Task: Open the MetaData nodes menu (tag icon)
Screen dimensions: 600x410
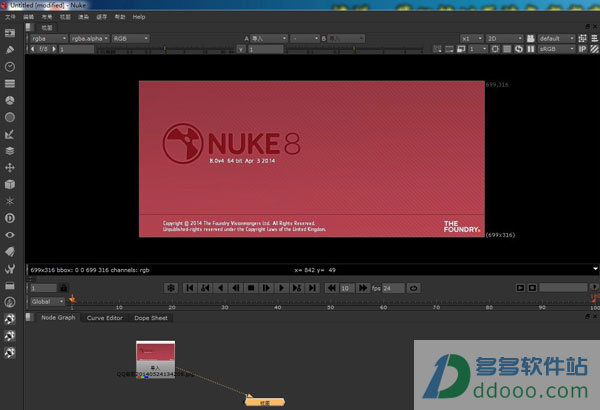Action: (x=10, y=252)
